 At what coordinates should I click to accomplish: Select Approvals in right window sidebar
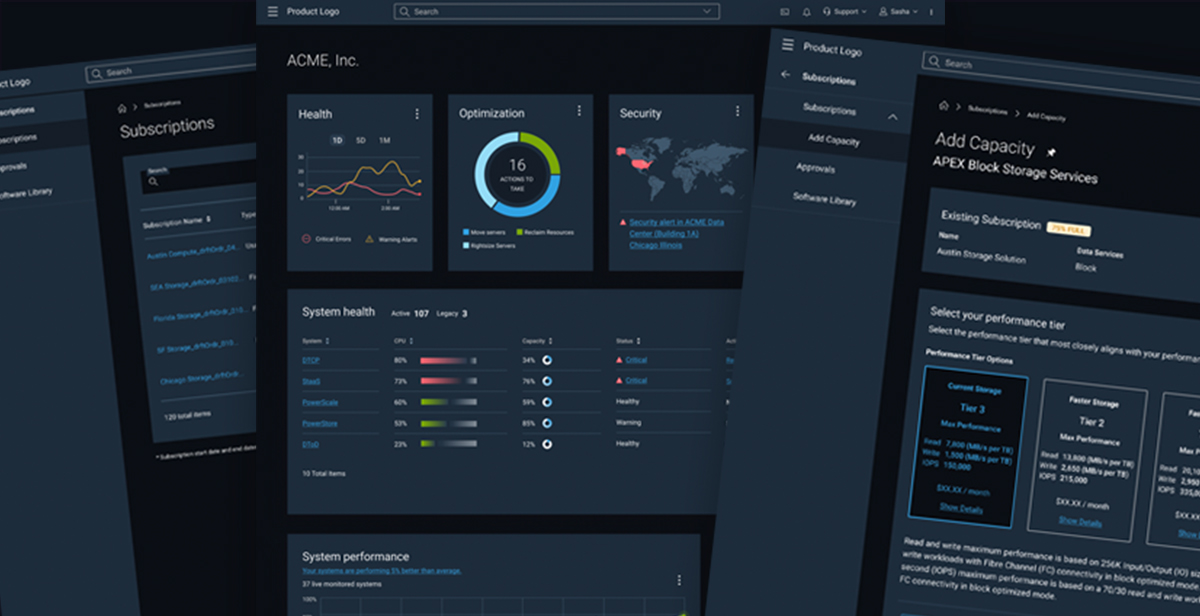pyautogui.click(x=816, y=168)
